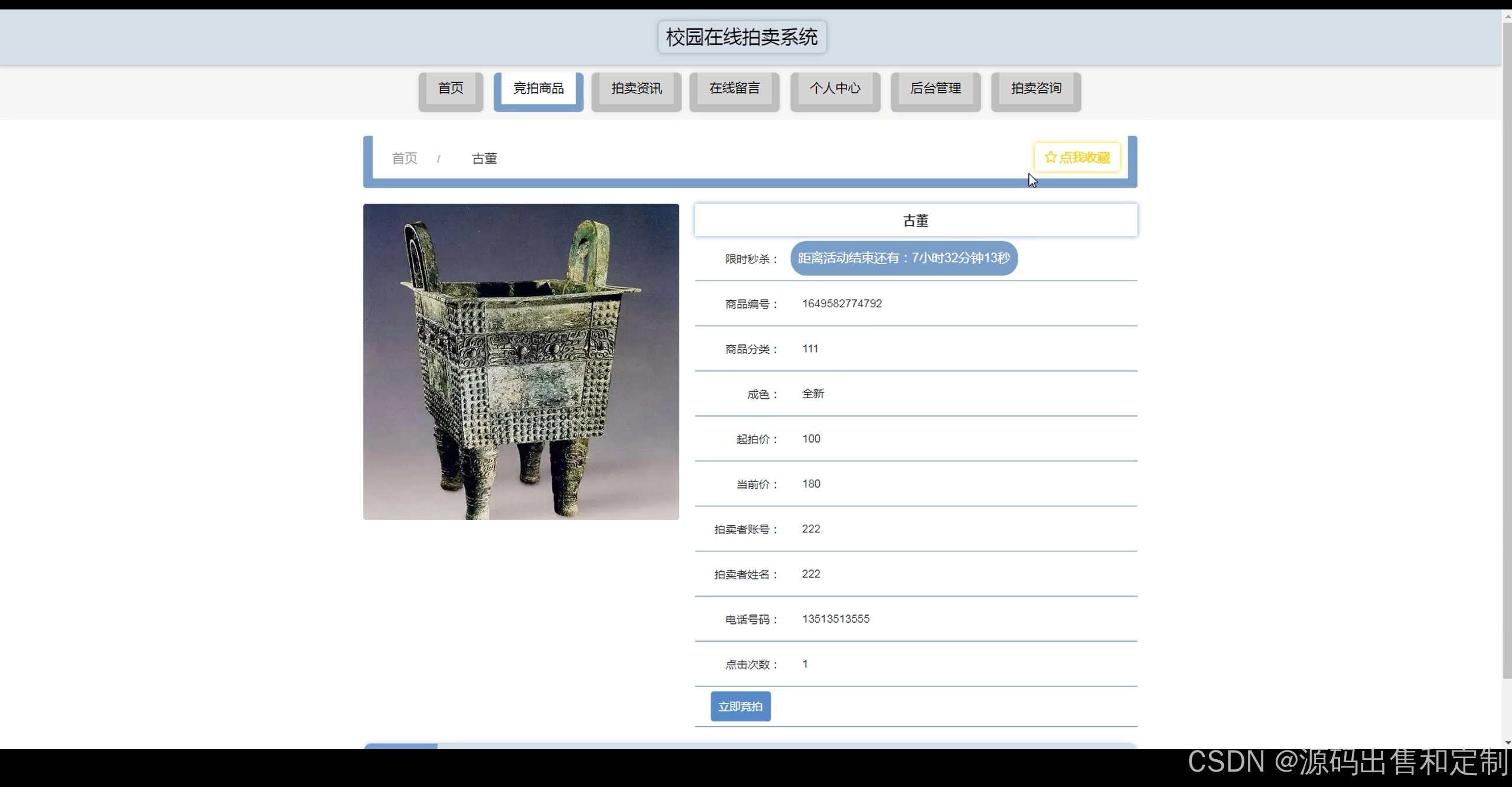Click the 校园在线拍卖系统 site title
1512x787 pixels.
point(742,37)
